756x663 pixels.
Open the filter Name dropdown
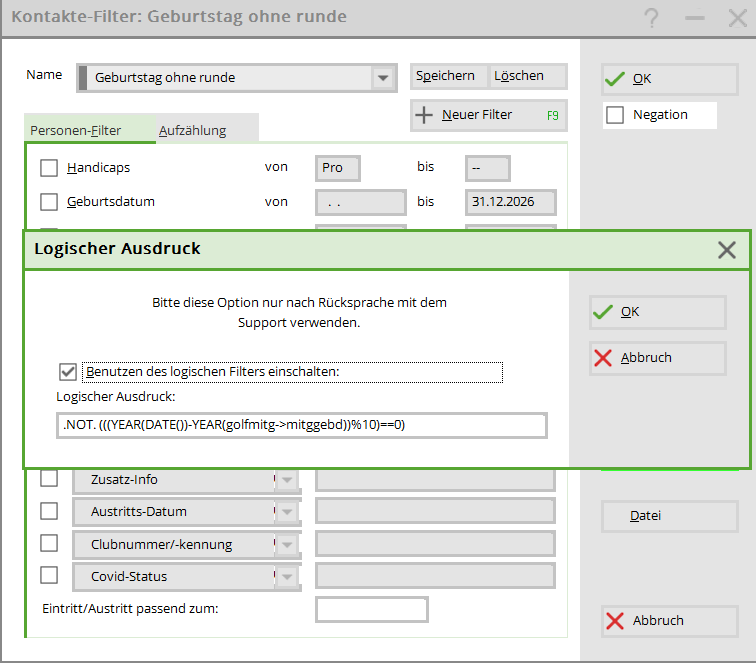[x=382, y=78]
